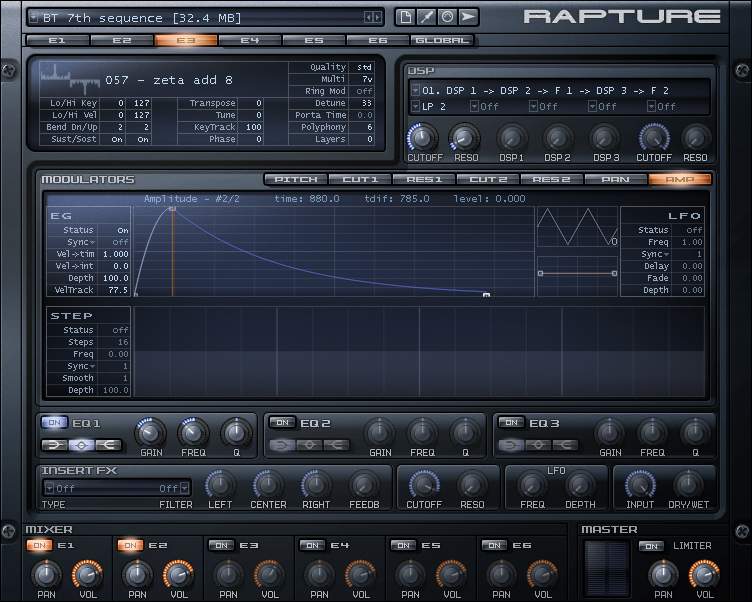Image resolution: width=752 pixels, height=602 pixels.
Task: Click the LFO Status off value
Action: click(x=693, y=230)
